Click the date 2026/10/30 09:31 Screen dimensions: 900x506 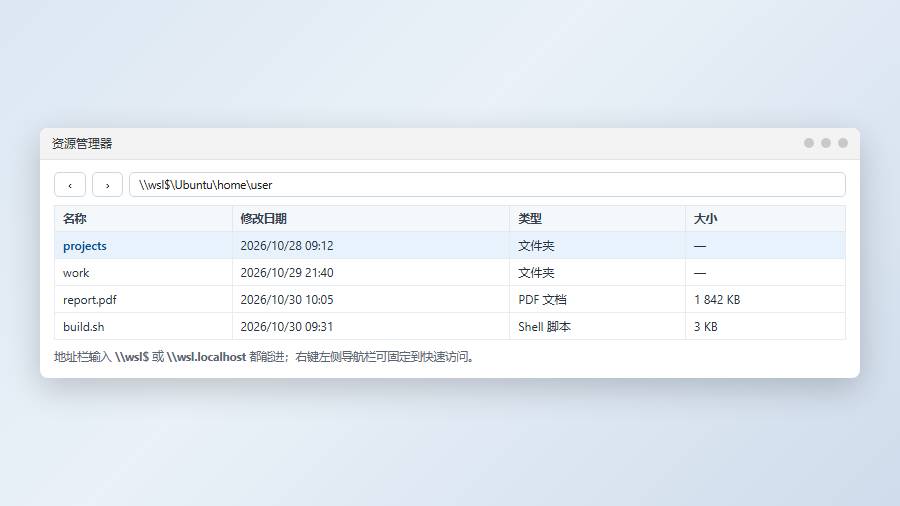(287, 326)
